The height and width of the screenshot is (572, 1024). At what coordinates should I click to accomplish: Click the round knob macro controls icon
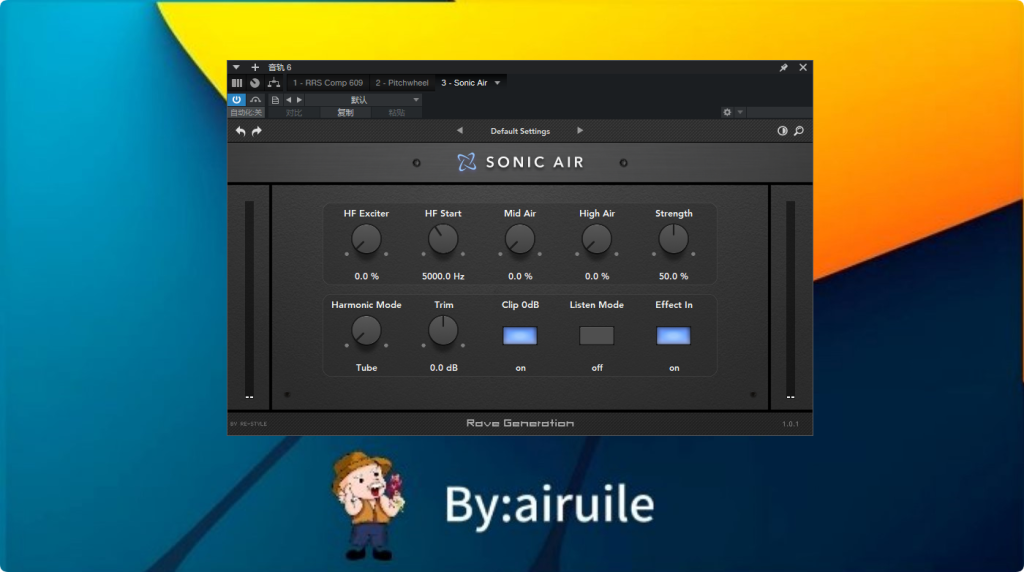coord(255,83)
